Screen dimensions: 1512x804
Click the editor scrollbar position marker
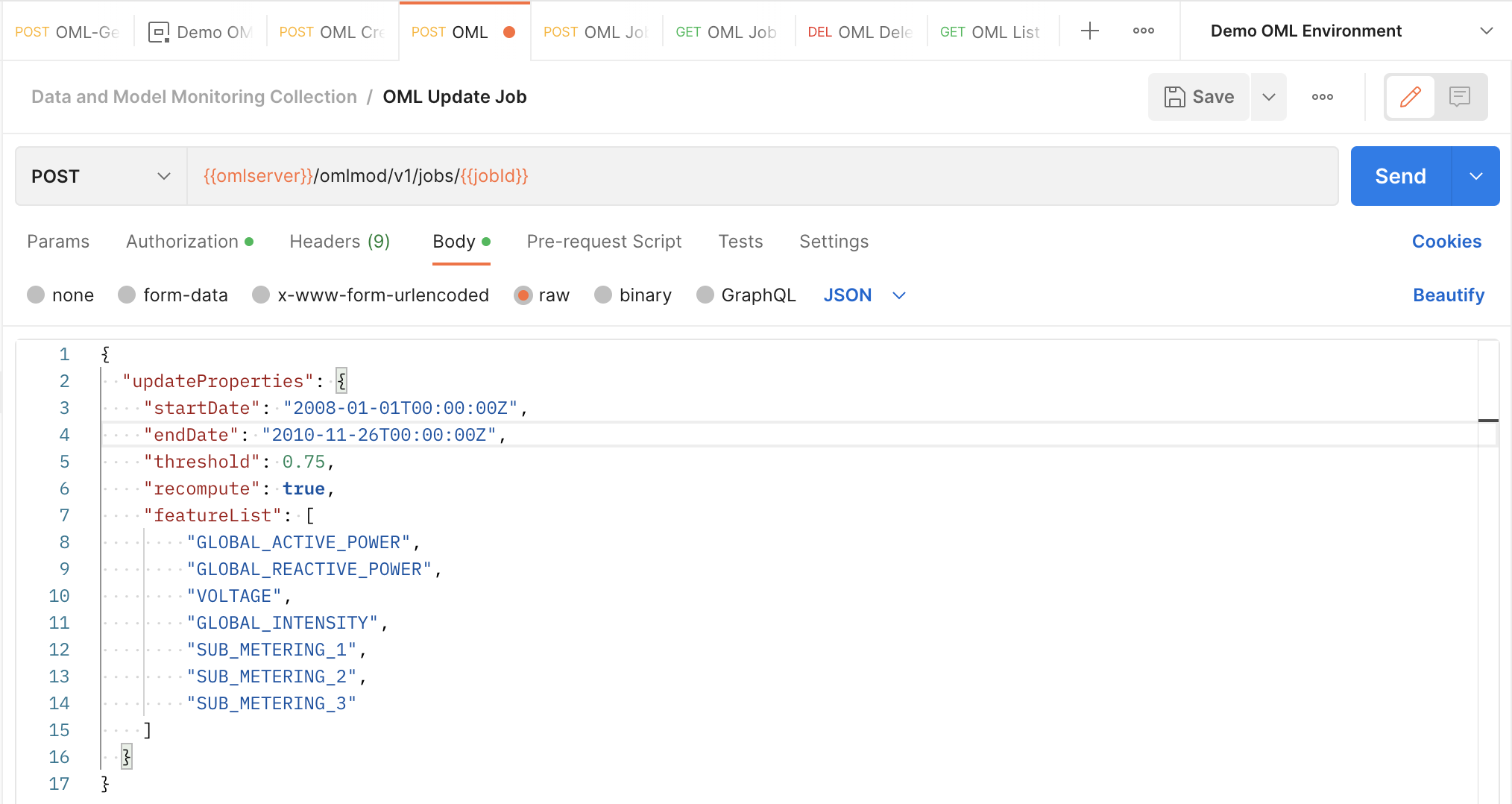tap(1488, 421)
